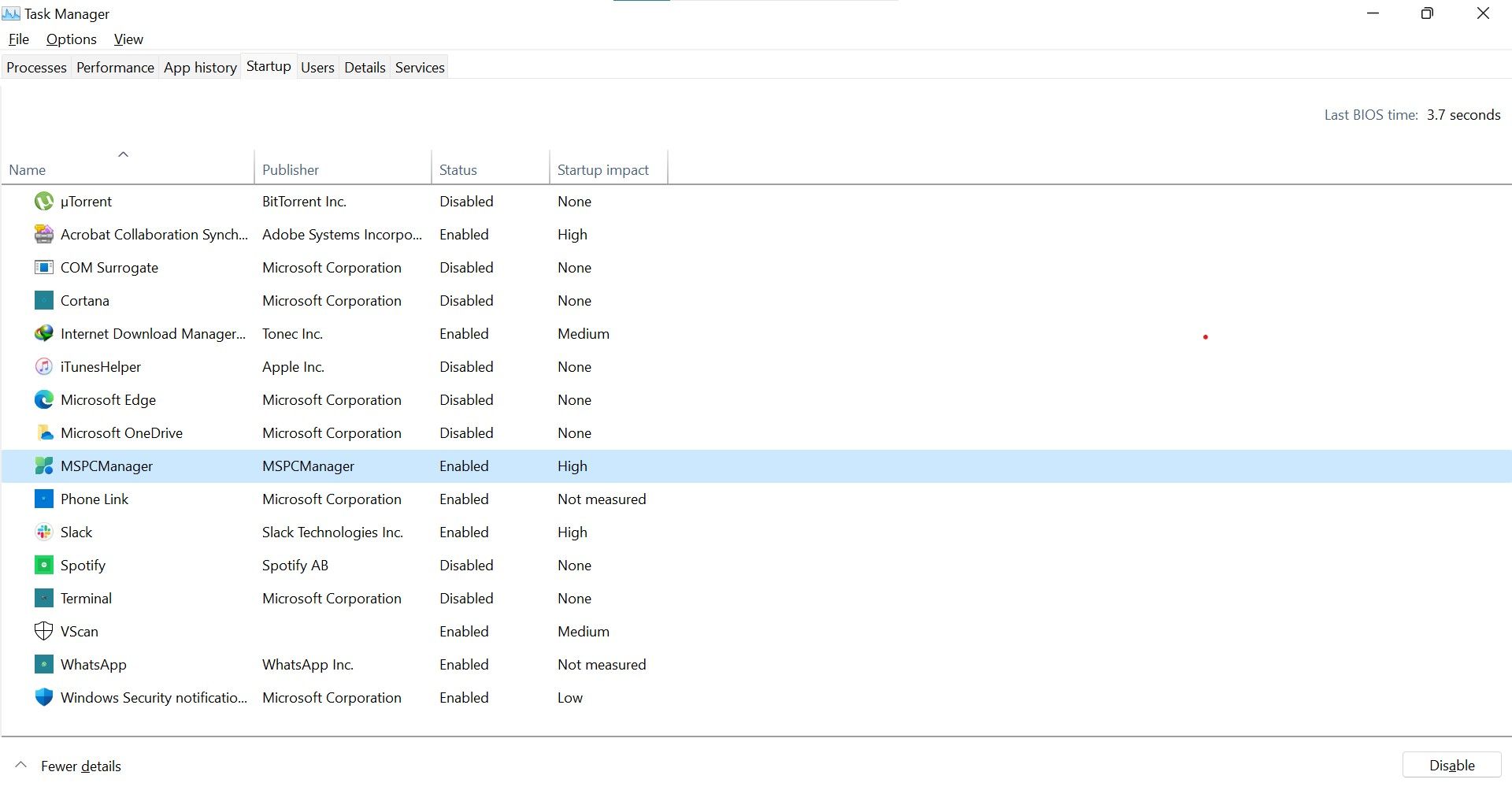Switch to the App history tab
1512x794 pixels.
(200, 68)
